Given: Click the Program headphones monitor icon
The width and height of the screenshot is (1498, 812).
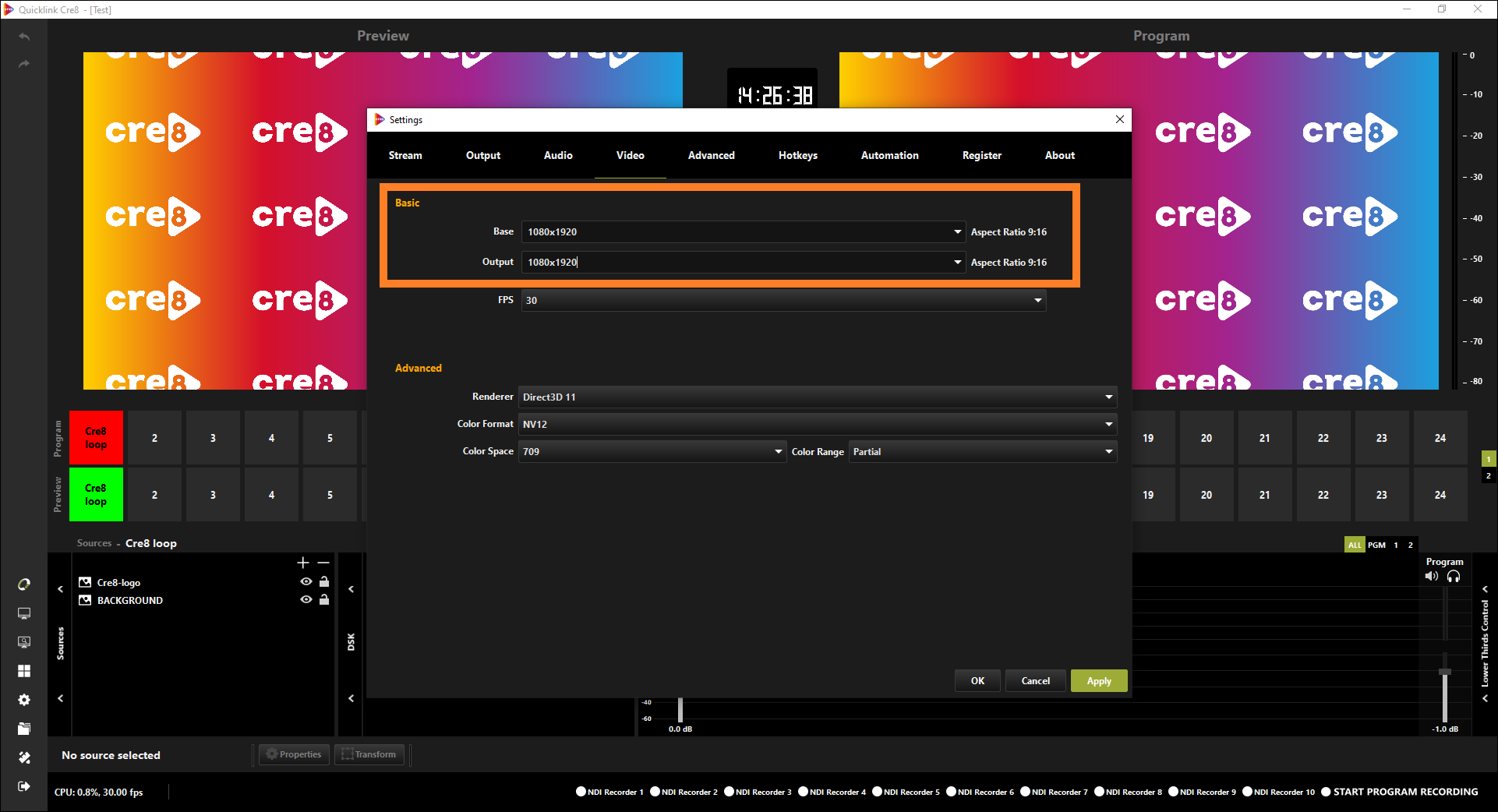Looking at the screenshot, I should pyautogui.click(x=1454, y=577).
